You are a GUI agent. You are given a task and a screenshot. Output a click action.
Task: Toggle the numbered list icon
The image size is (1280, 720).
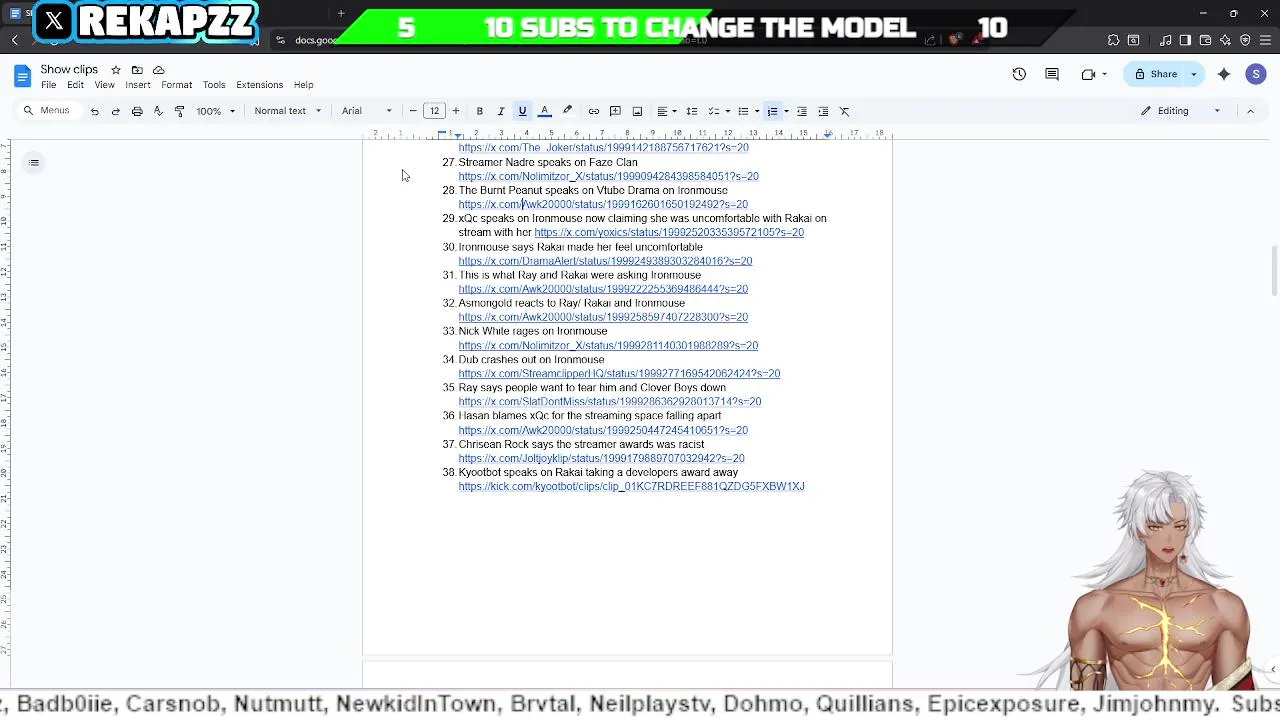point(772,111)
